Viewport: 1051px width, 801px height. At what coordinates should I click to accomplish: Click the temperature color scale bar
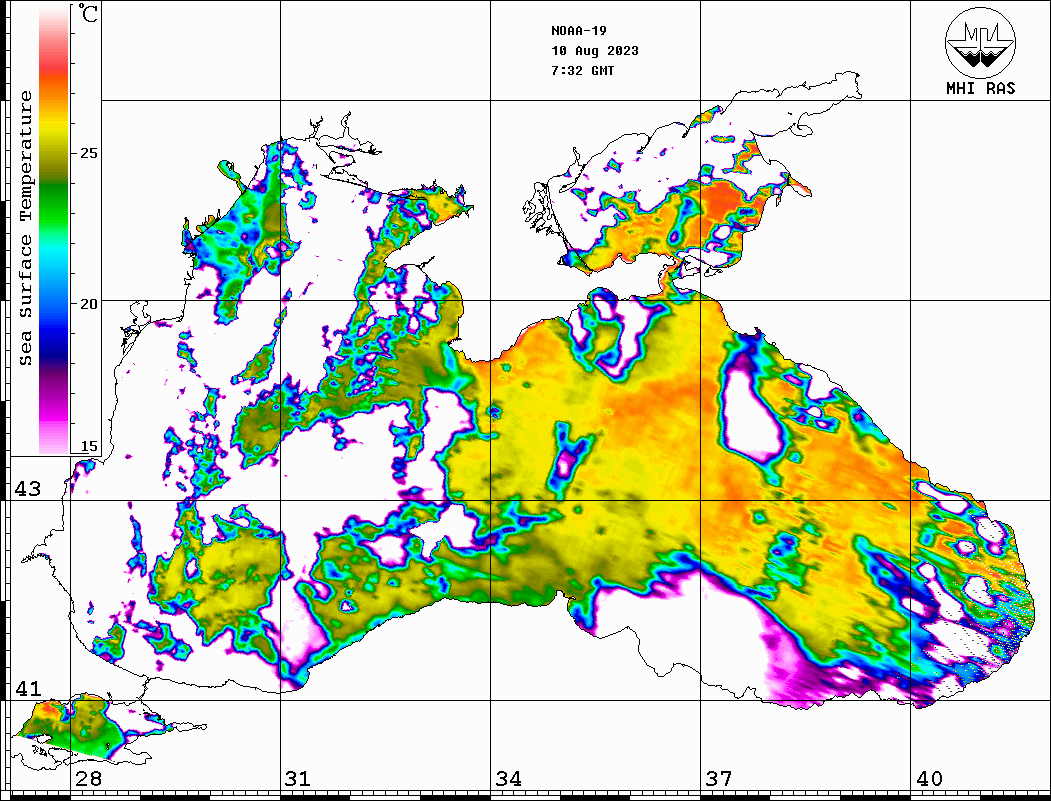click(54, 230)
